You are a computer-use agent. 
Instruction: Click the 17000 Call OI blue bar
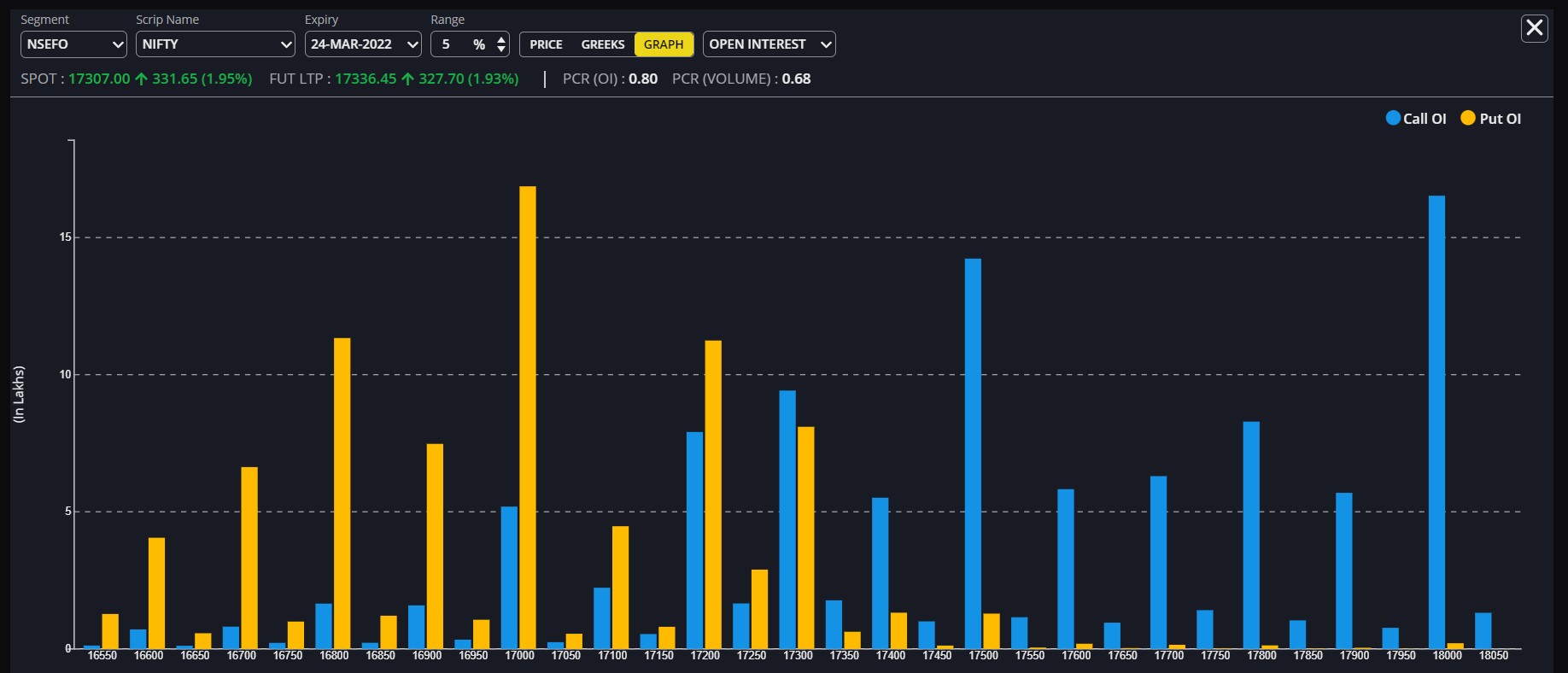[509, 578]
